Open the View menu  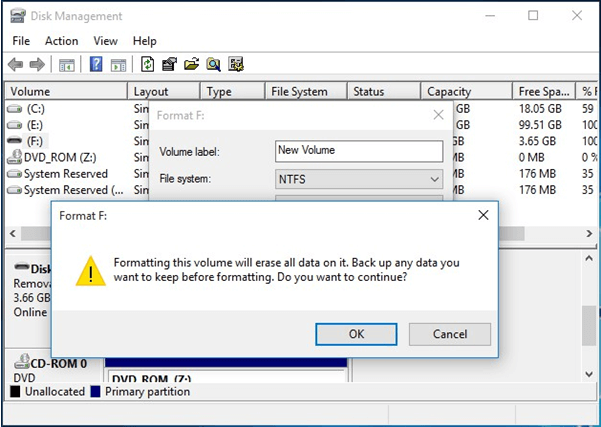pyautogui.click(x=105, y=41)
